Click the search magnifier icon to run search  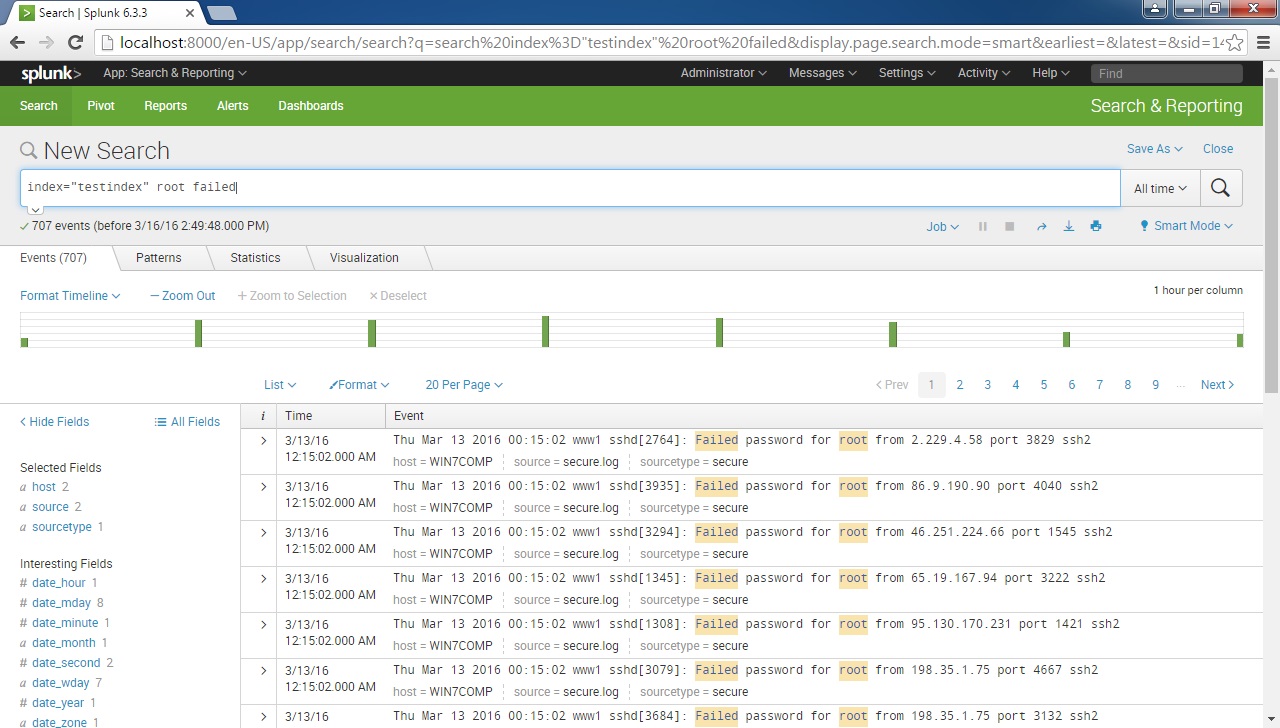point(1221,188)
